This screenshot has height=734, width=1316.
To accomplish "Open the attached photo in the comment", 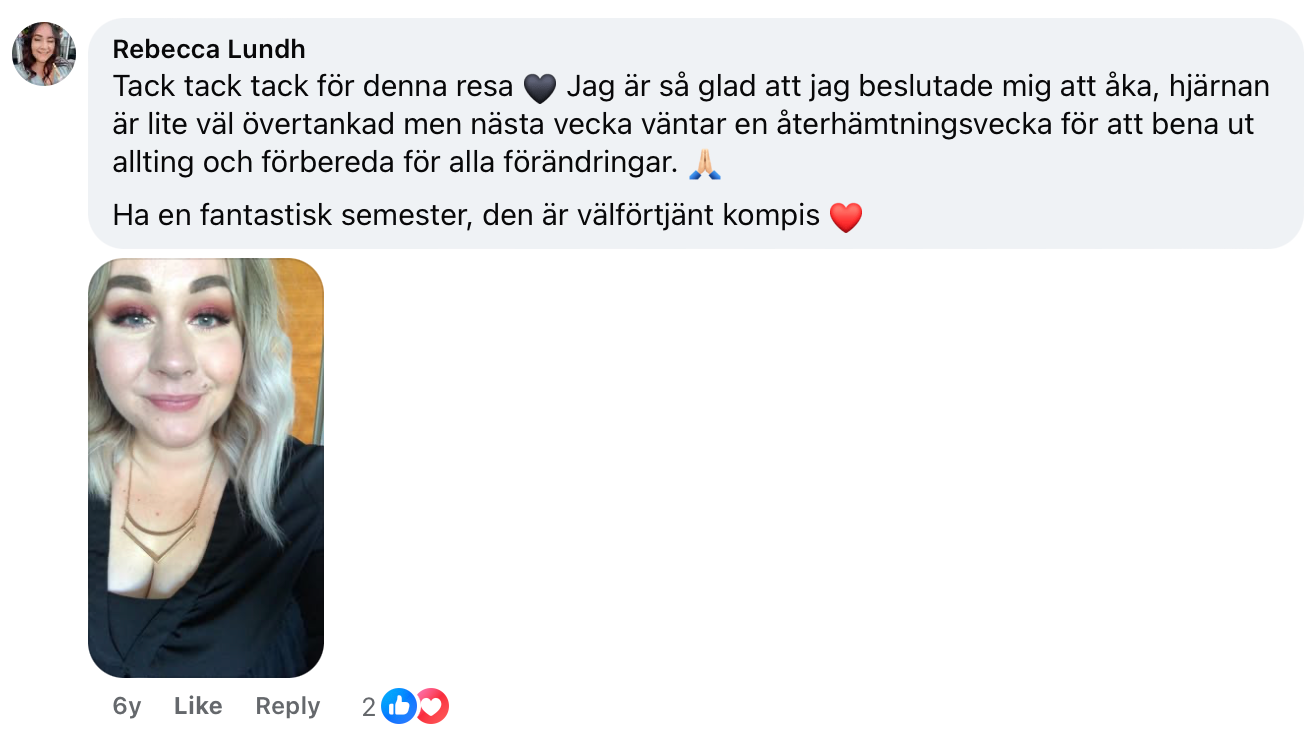I will point(206,468).
